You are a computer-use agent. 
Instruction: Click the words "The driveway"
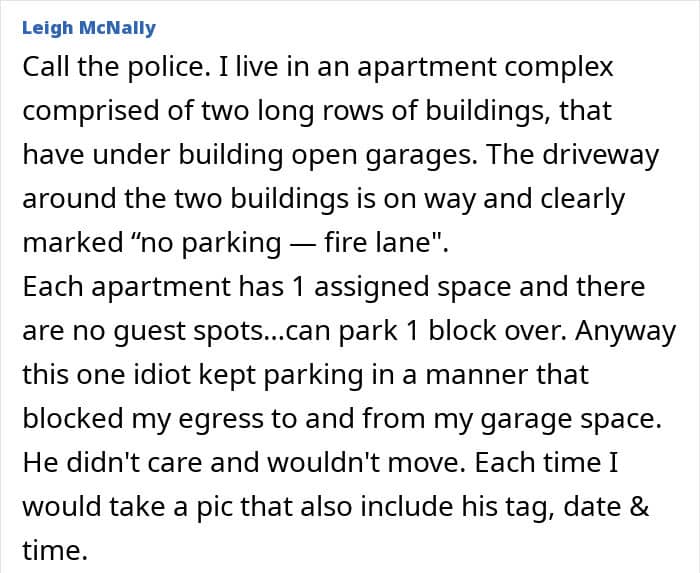[x=573, y=156]
